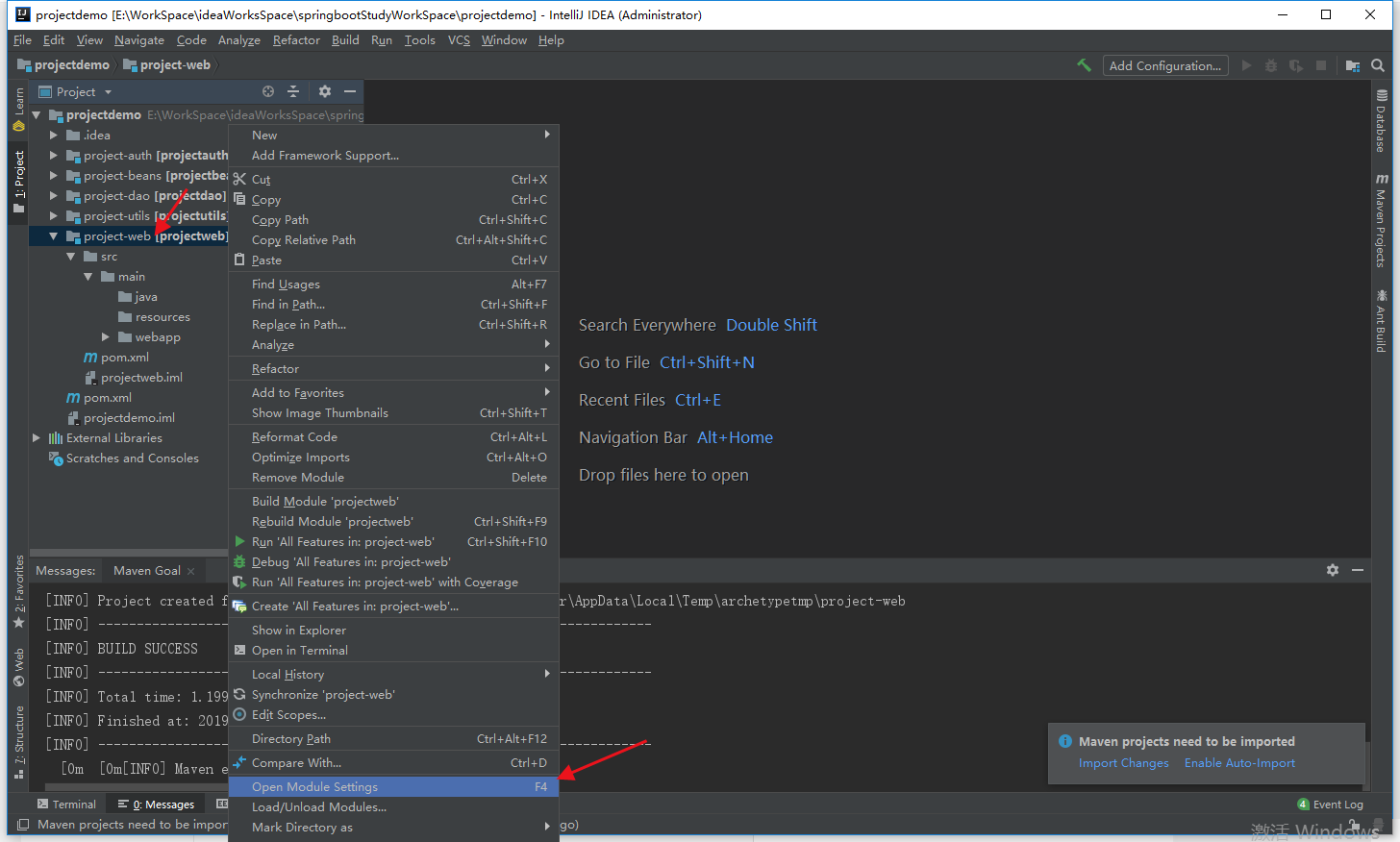Open the New submenu in context menu
The width and height of the screenshot is (1400, 842).
coord(393,136)
